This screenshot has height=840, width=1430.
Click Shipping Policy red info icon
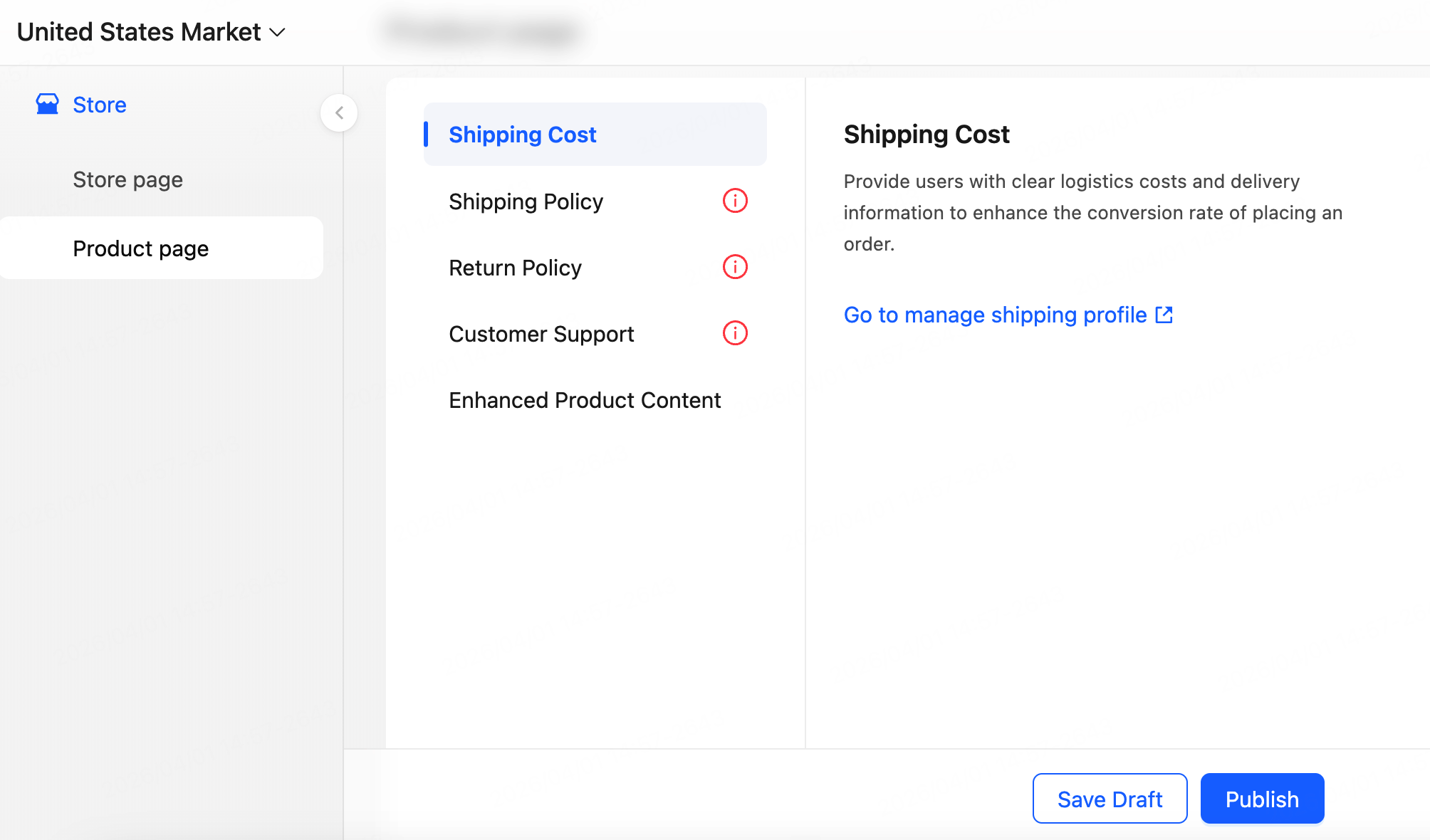click(x=735, y=201)
